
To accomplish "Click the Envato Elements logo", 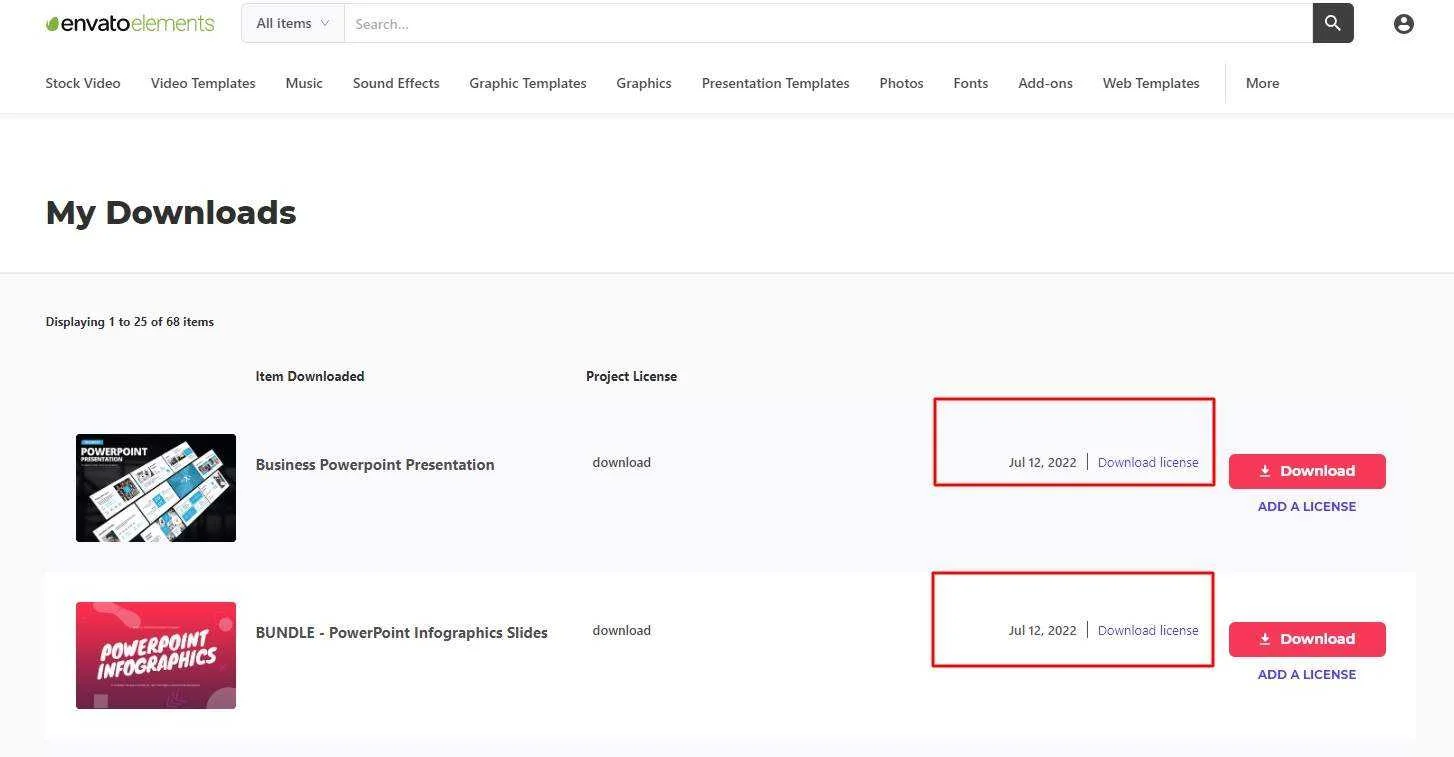I will coord(130,23).
